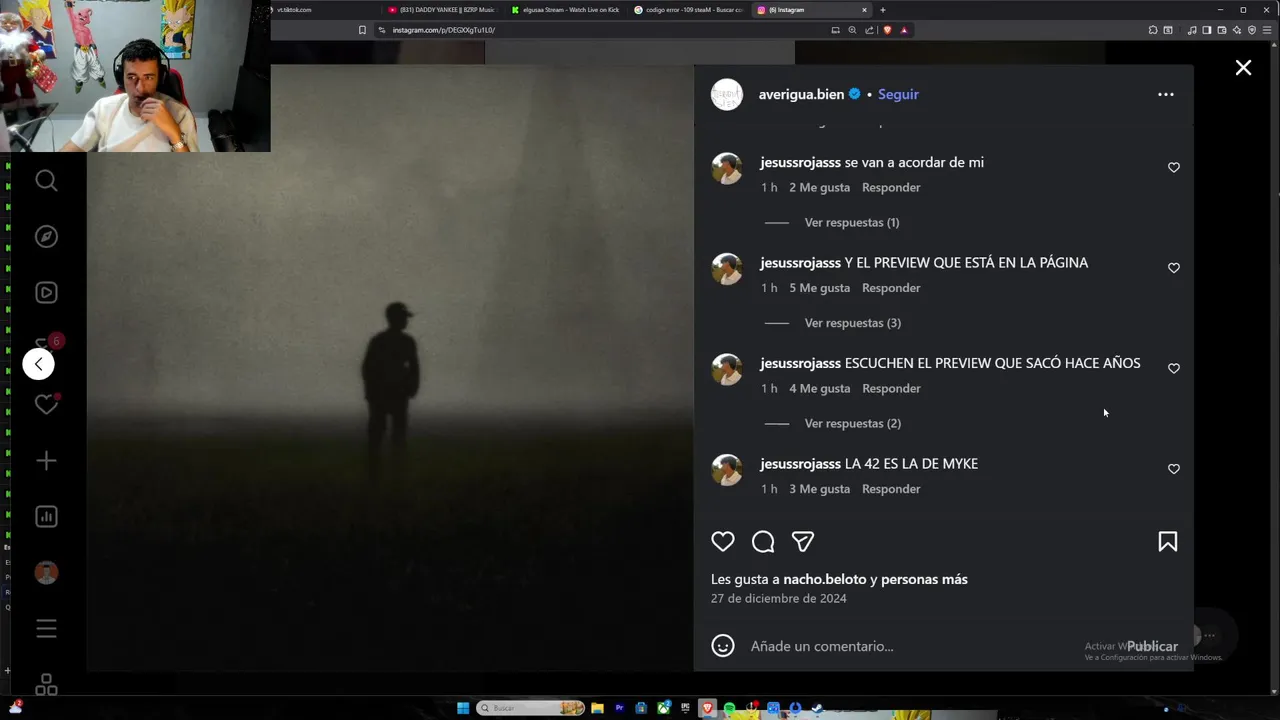The width and height of the screenshot is (1280, 720).
Task: Open profile avatar in the sidebar
Action: tap(46, 573)
